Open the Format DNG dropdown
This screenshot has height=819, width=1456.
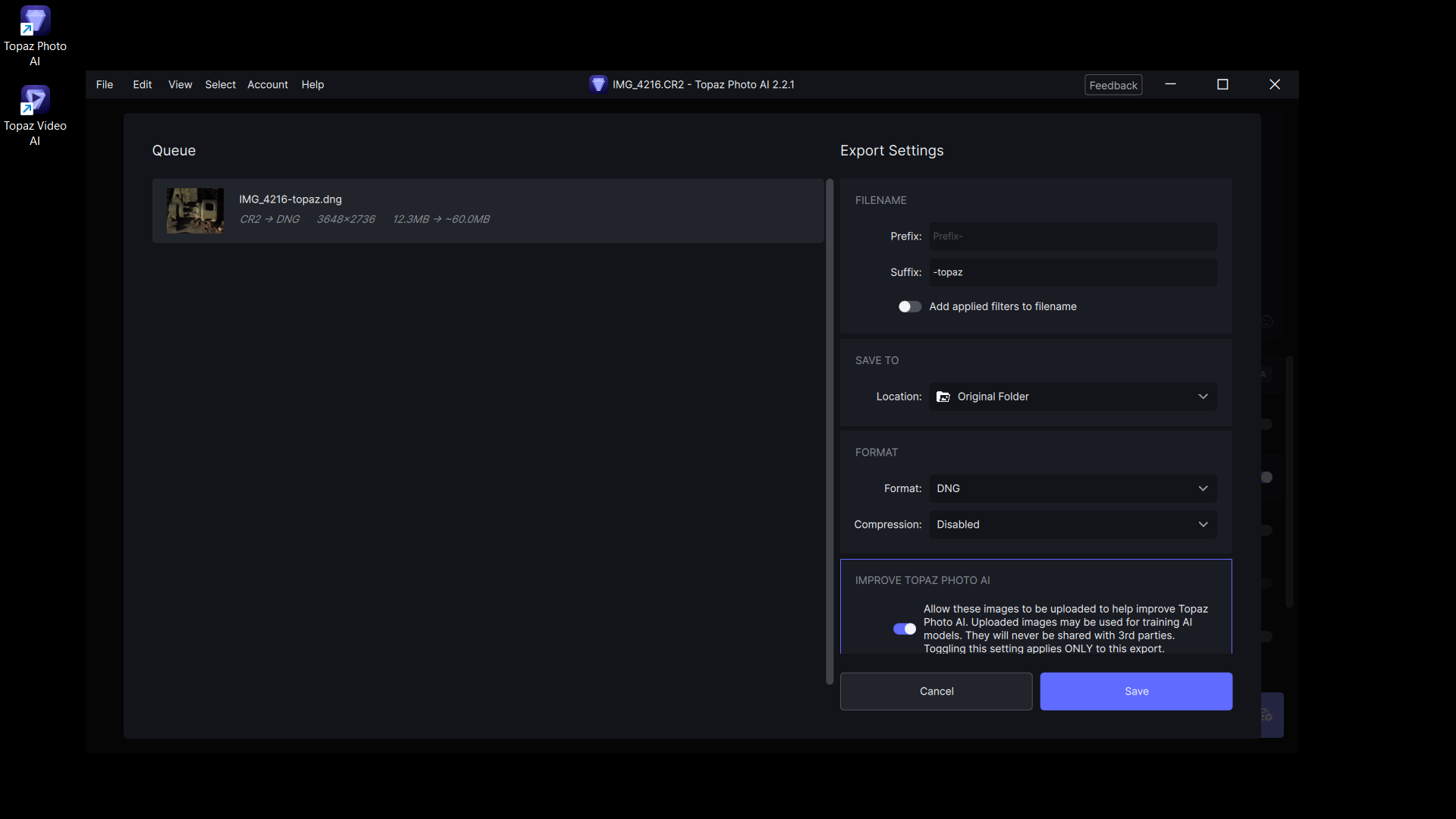(1073, 488)
